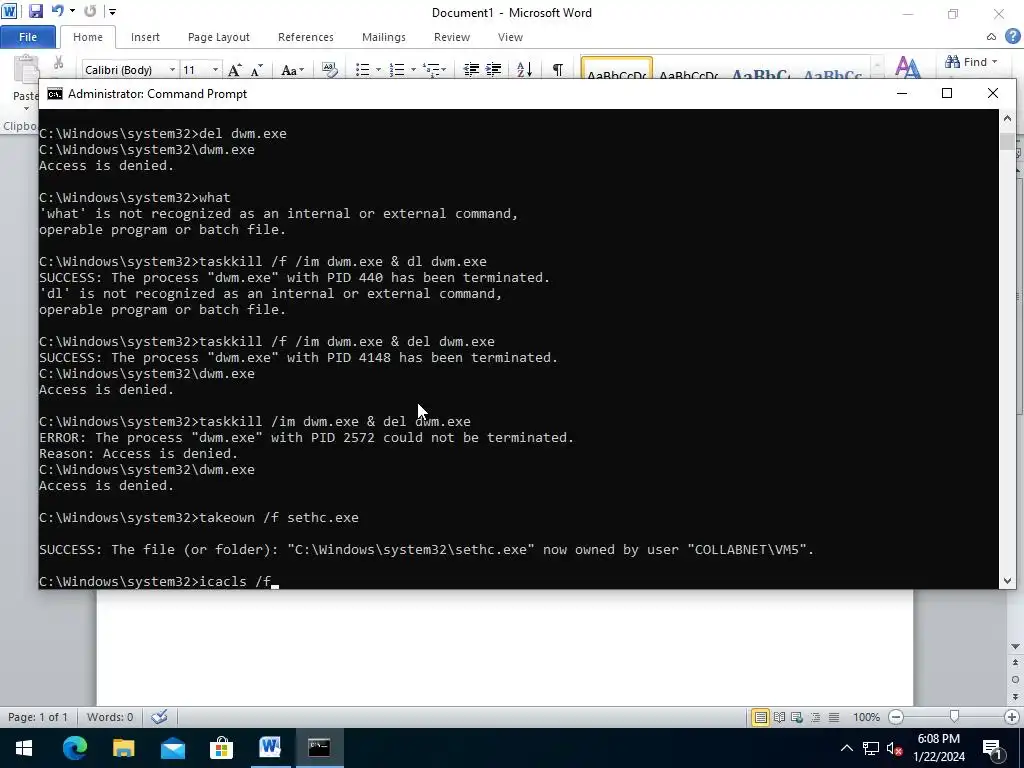Toggle show paragraph marks
The width and height of the screenshot is (1024, 768).
pos(558,70)
